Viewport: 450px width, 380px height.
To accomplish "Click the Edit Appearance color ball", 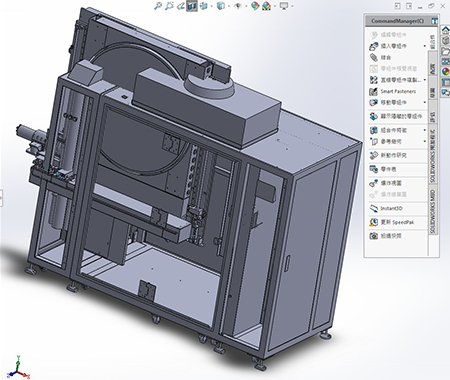I will point(255,6).
